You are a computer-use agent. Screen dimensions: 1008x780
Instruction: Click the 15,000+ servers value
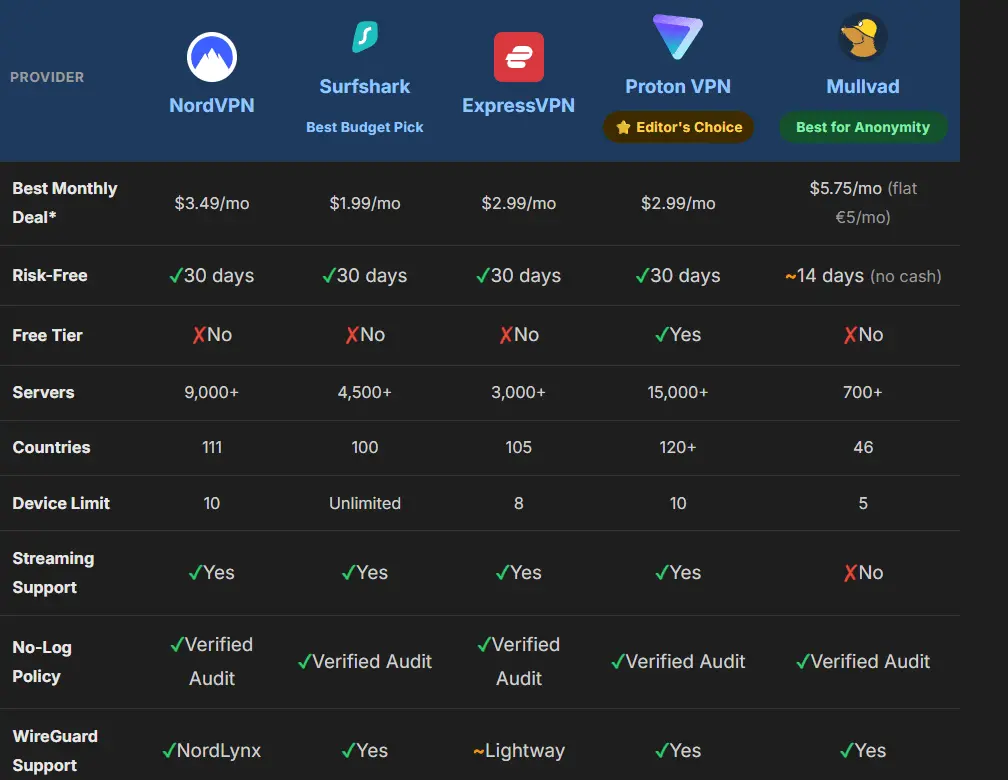tap(678, 392)
